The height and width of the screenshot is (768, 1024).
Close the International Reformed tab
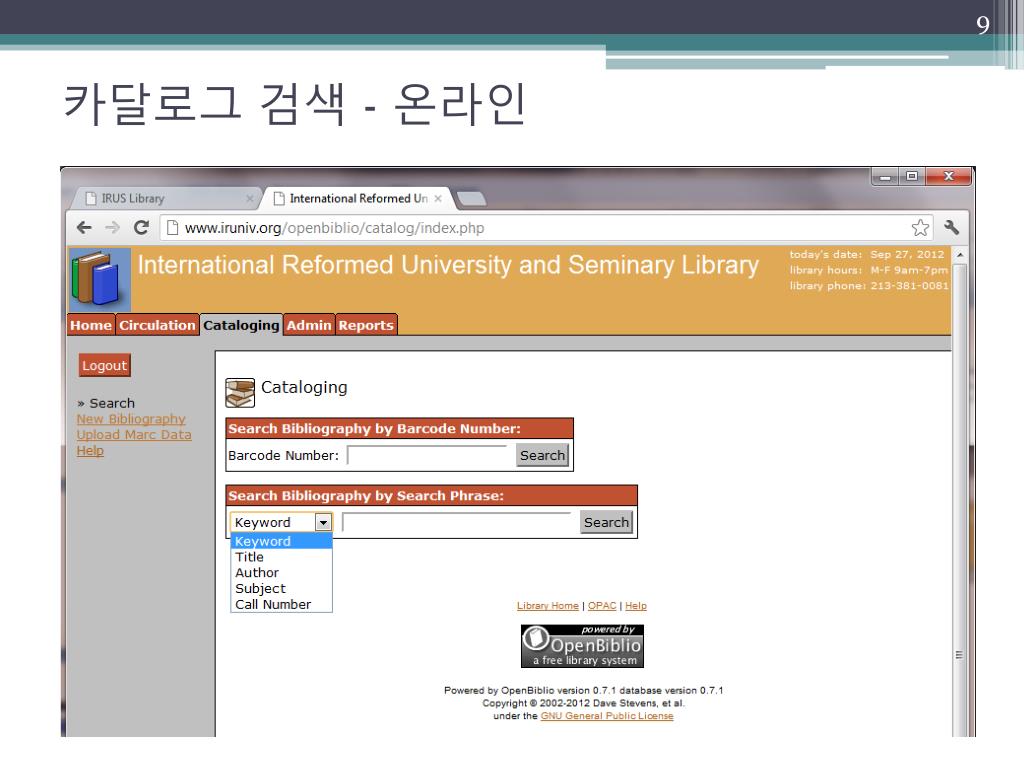[438, 199]
